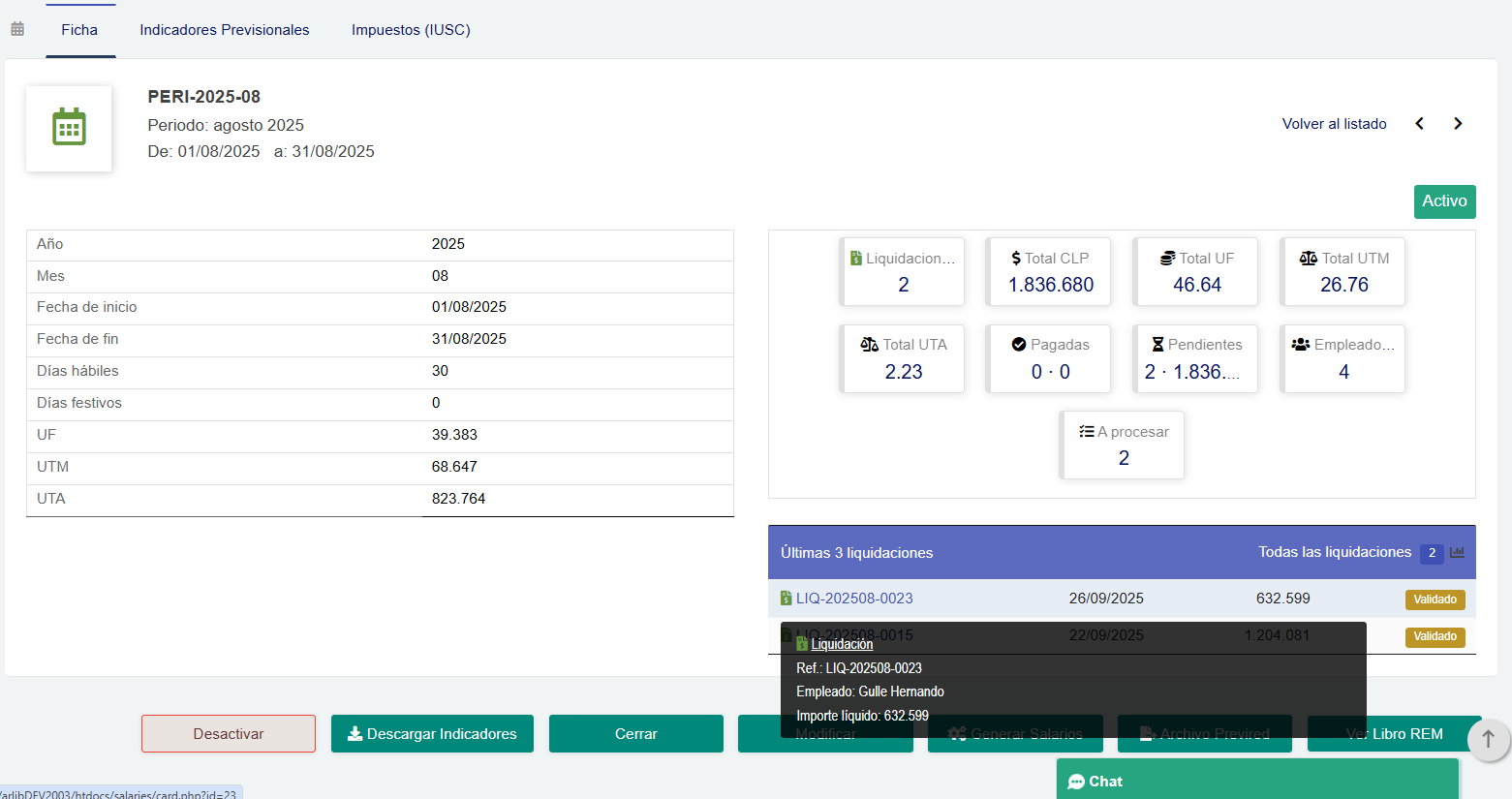
Task: Click the scroll-to-top arrow button
Action: 1488,739
